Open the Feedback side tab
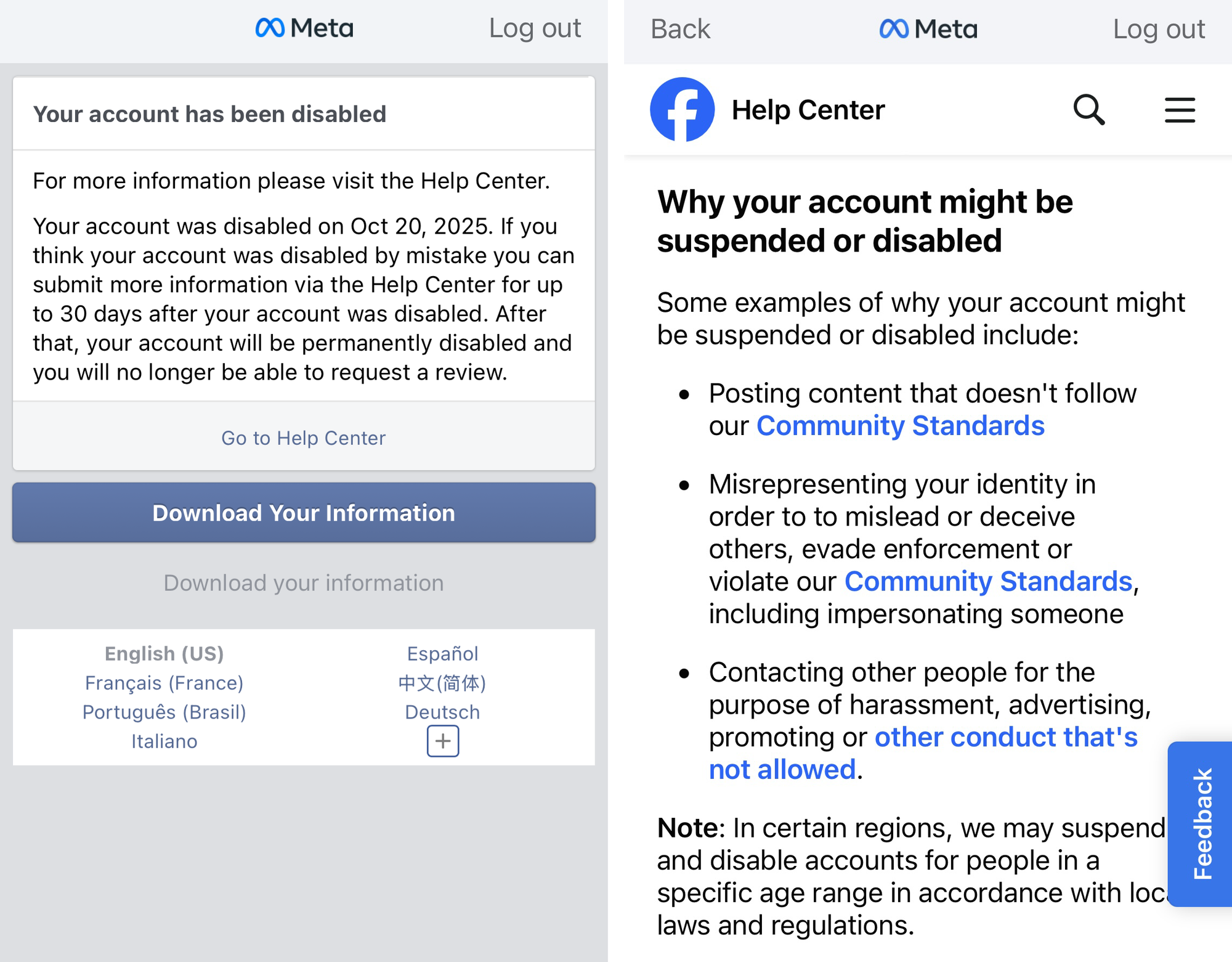1232x962 pixels. 1202,823
